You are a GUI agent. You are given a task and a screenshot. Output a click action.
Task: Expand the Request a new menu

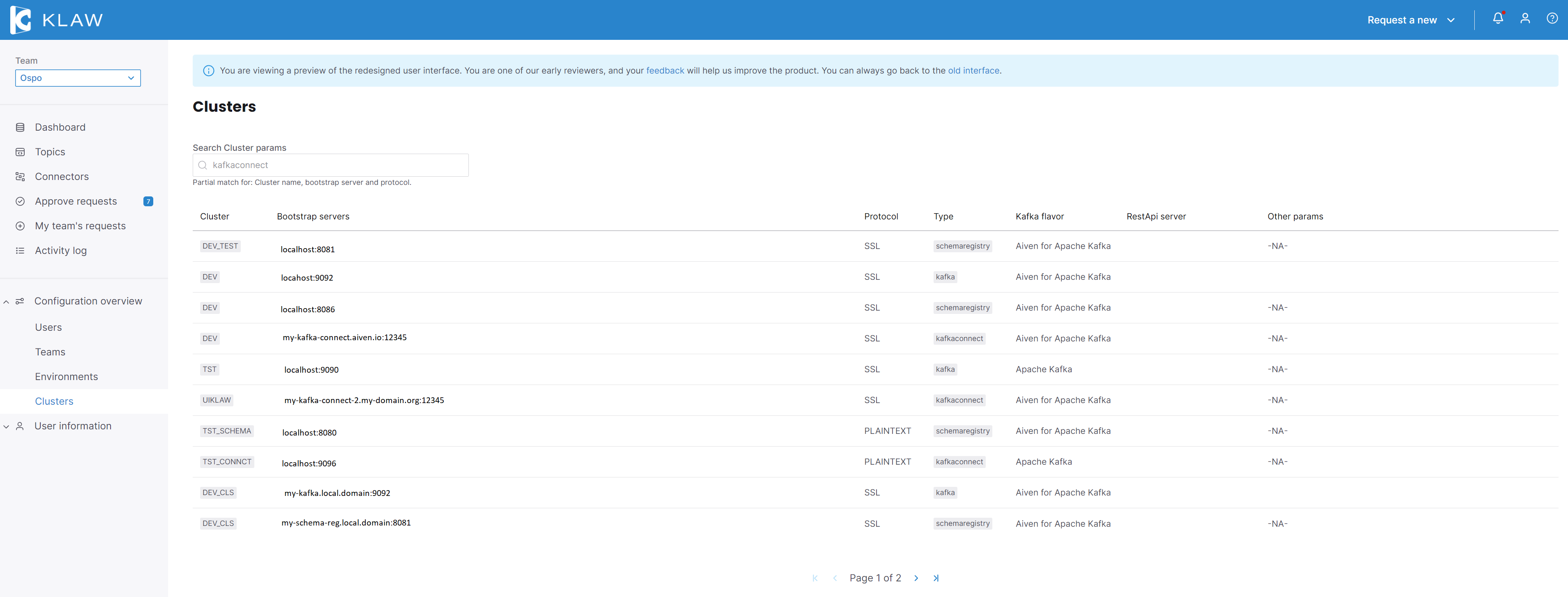1410,20
